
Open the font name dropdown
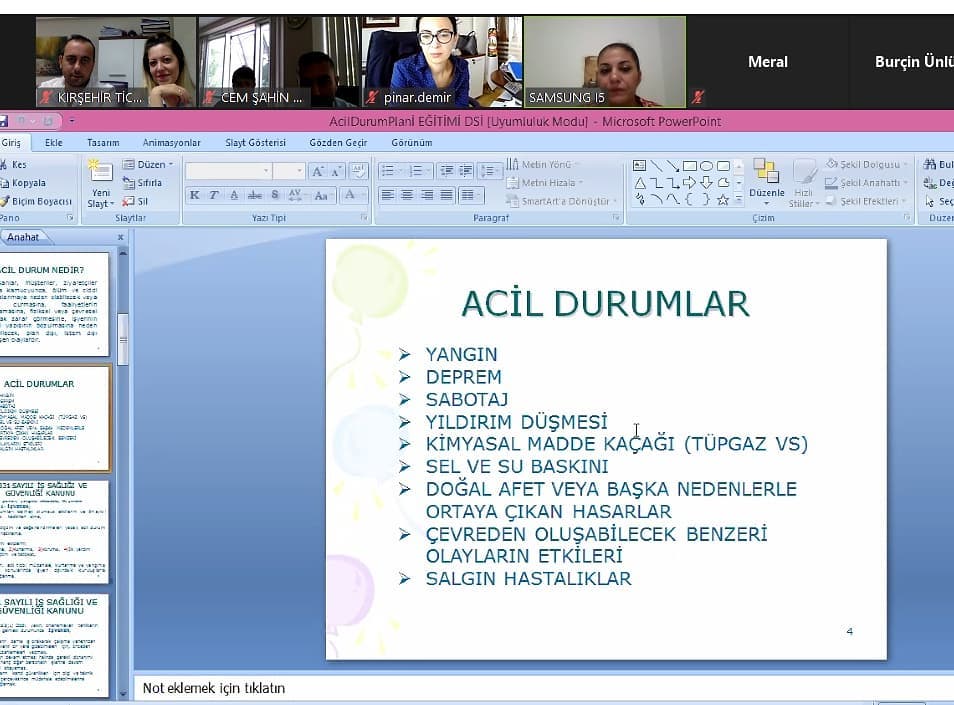[266, 171]
